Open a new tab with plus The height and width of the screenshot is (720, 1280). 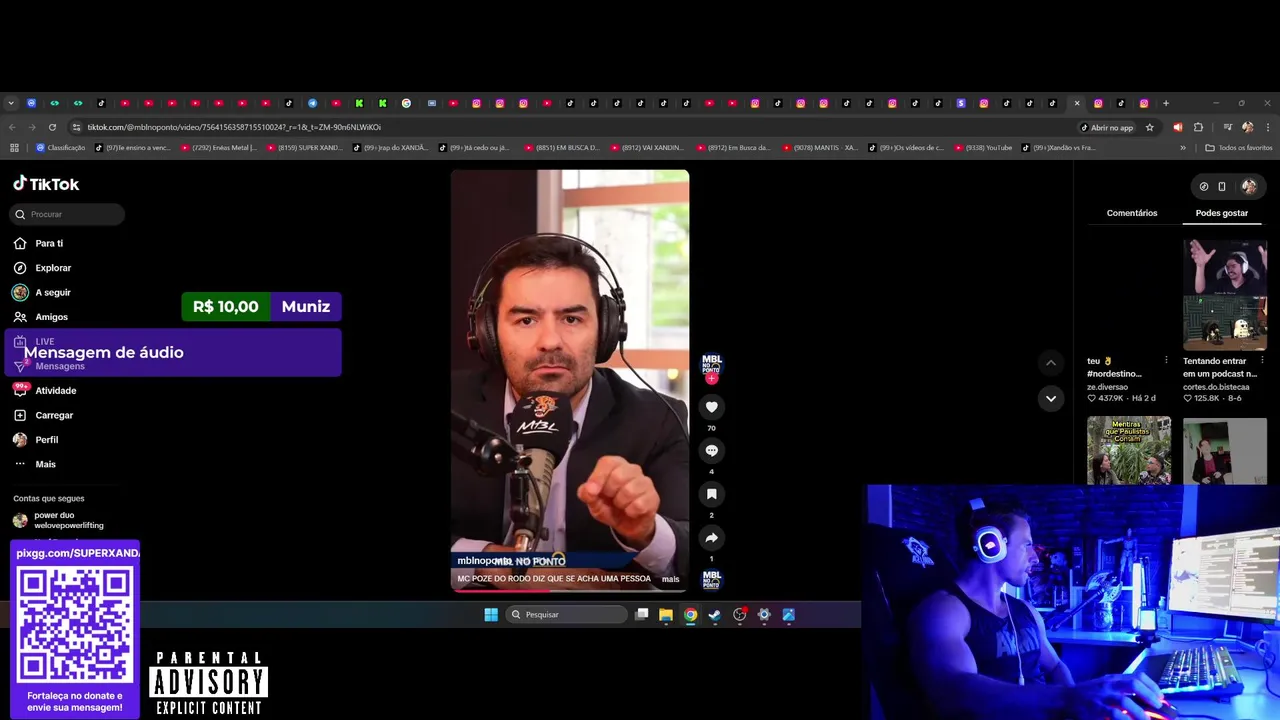(1165, 103)
